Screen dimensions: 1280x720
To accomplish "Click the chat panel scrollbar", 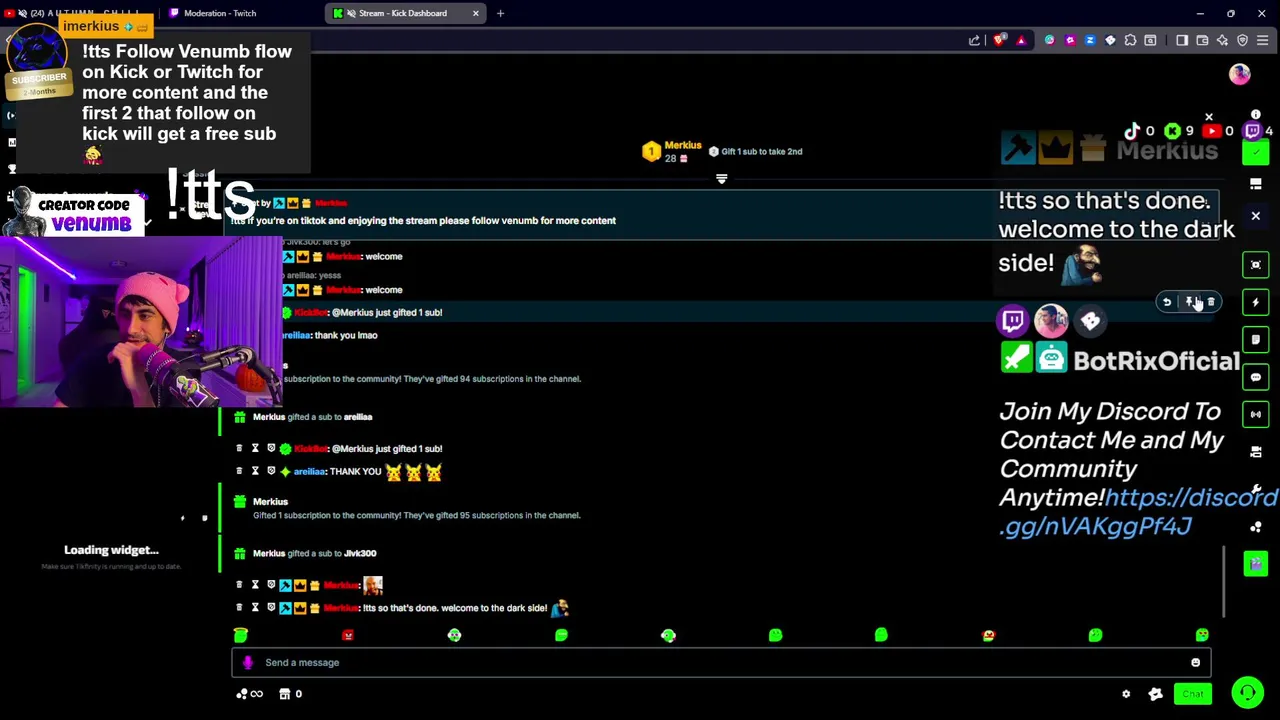I will coord(1223,582).
